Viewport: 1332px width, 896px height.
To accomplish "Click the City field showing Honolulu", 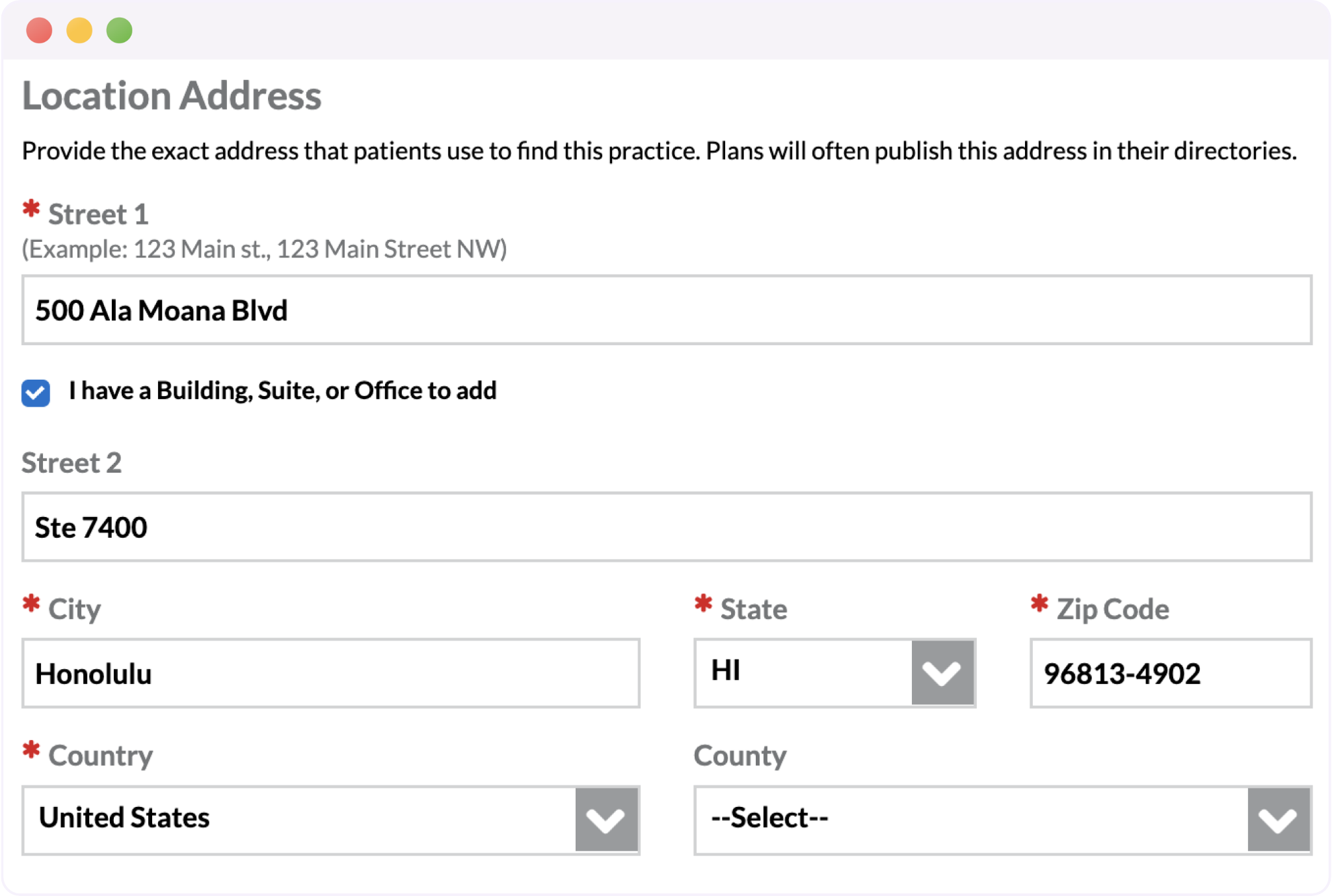I will click(331, 673).
